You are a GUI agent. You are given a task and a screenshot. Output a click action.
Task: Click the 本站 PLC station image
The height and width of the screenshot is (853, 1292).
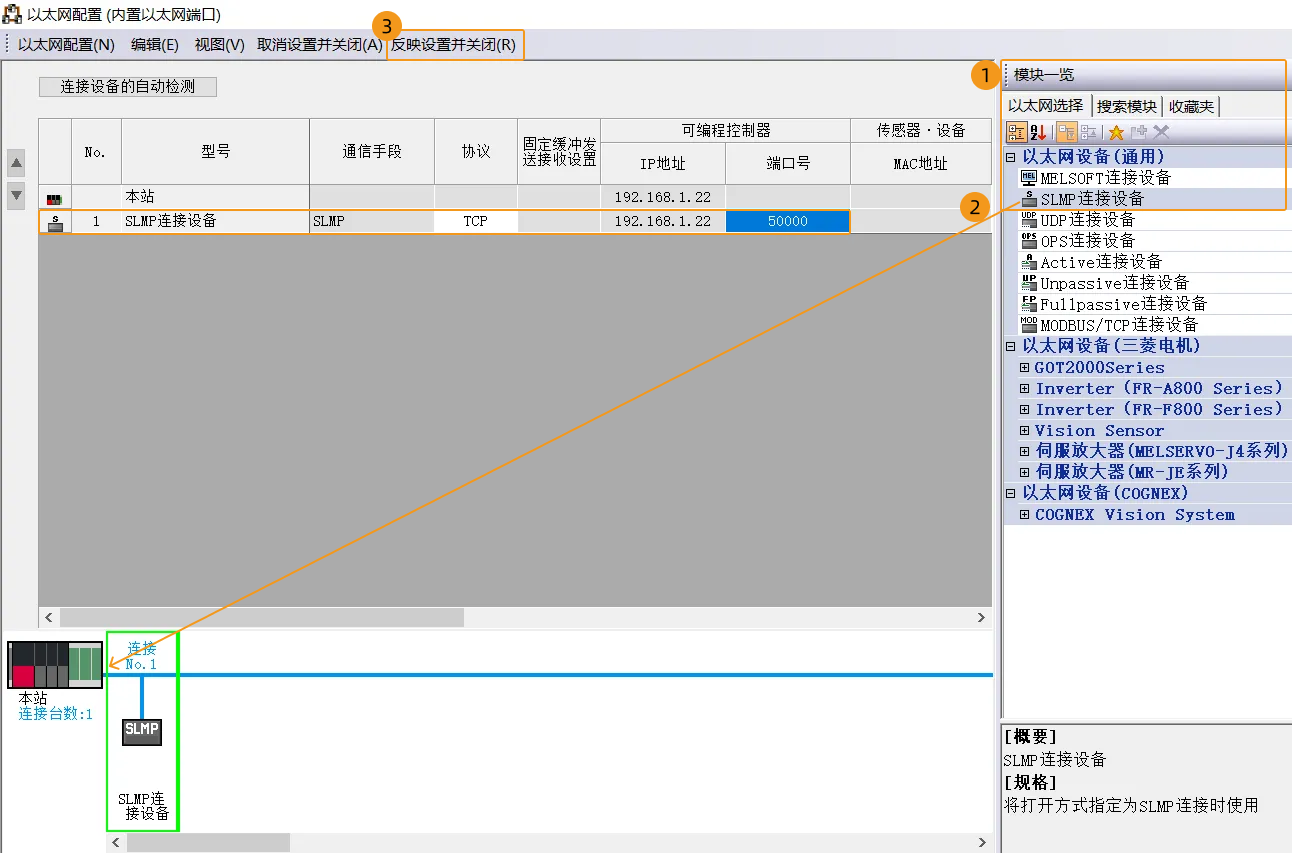(55, 664)
